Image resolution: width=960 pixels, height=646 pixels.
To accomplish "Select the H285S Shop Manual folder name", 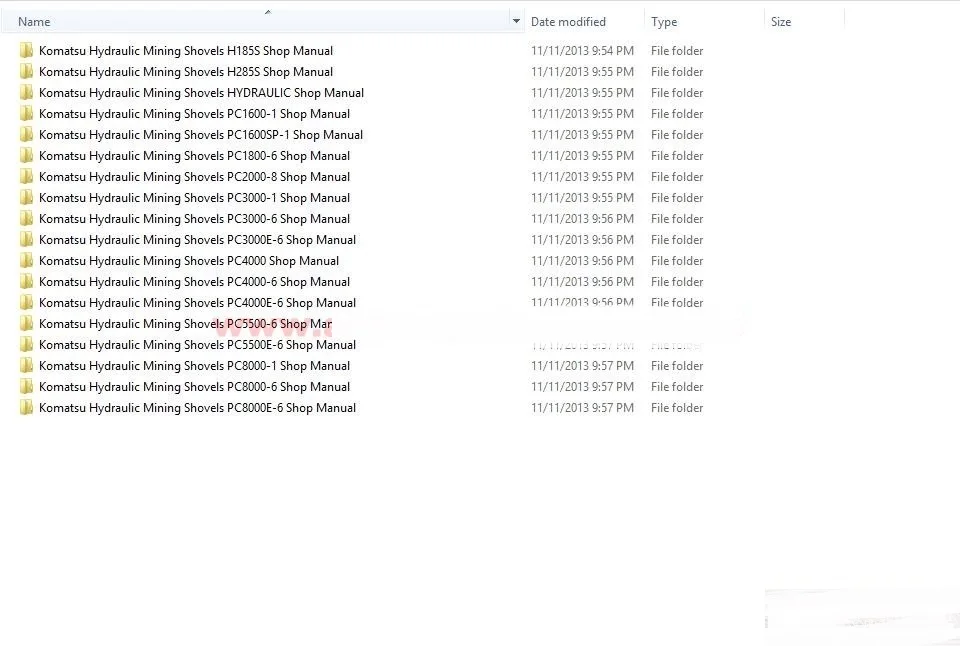I will (186, 72).
